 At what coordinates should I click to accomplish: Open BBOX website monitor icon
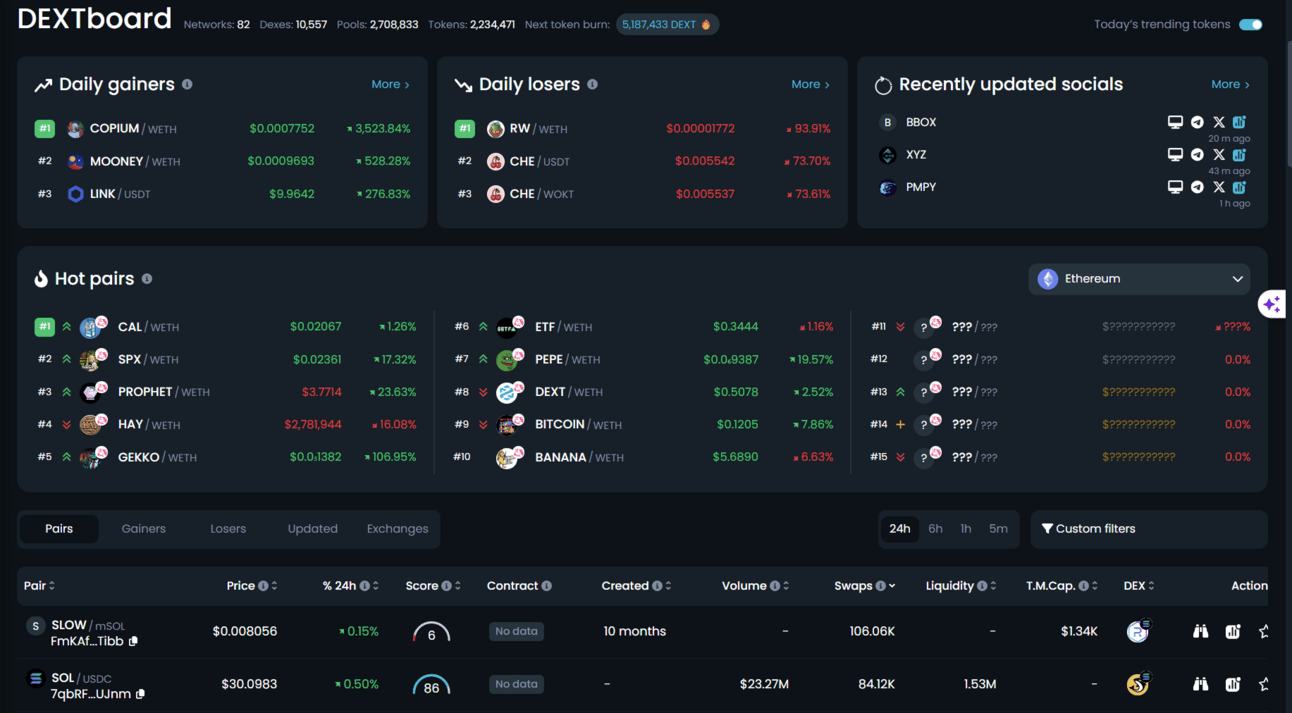(x=1175, y=122)
